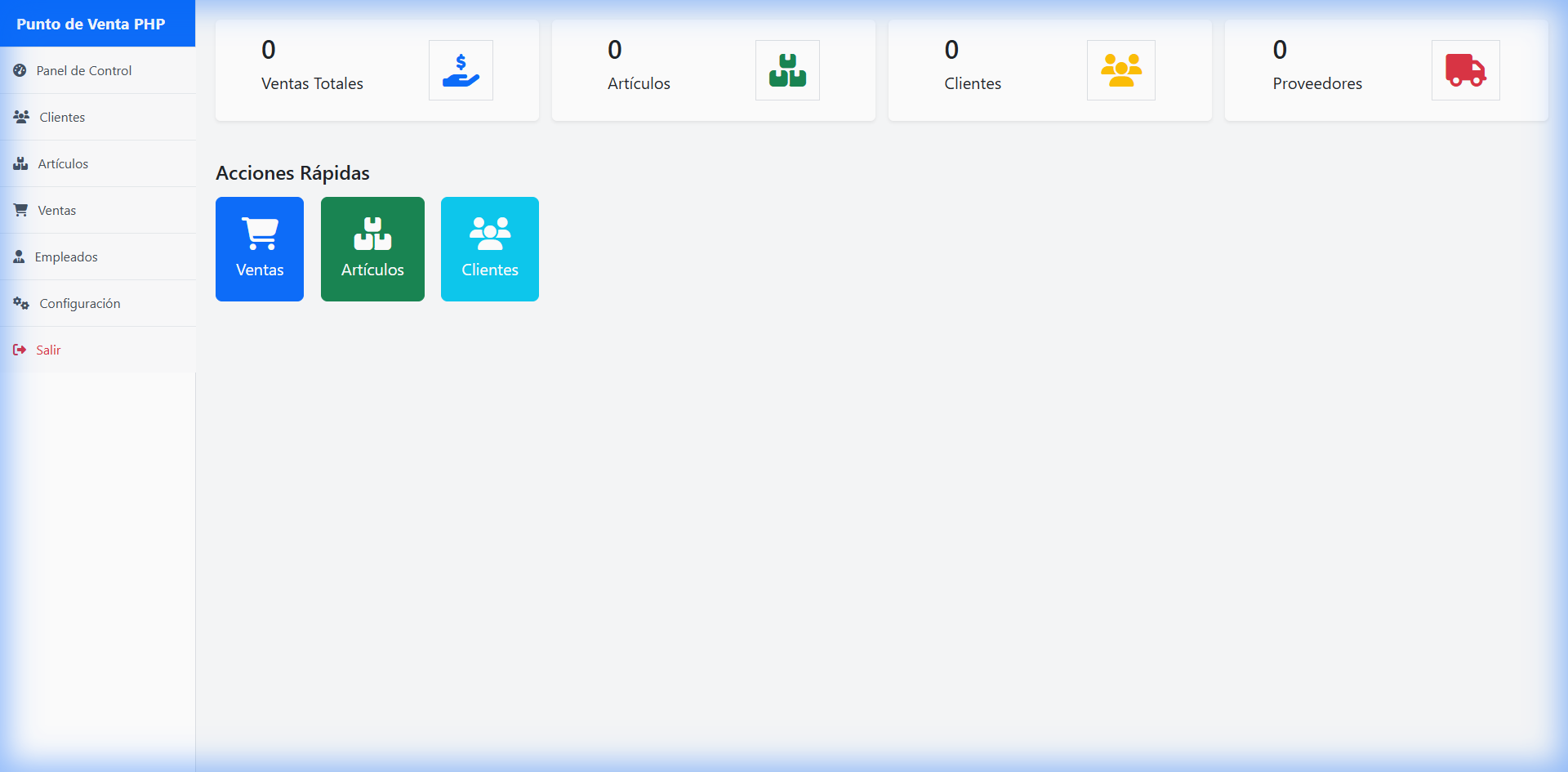Click the Punto de Venta PHP header
Viewport: 1568px width, 772px height.
tap(90, 23)
